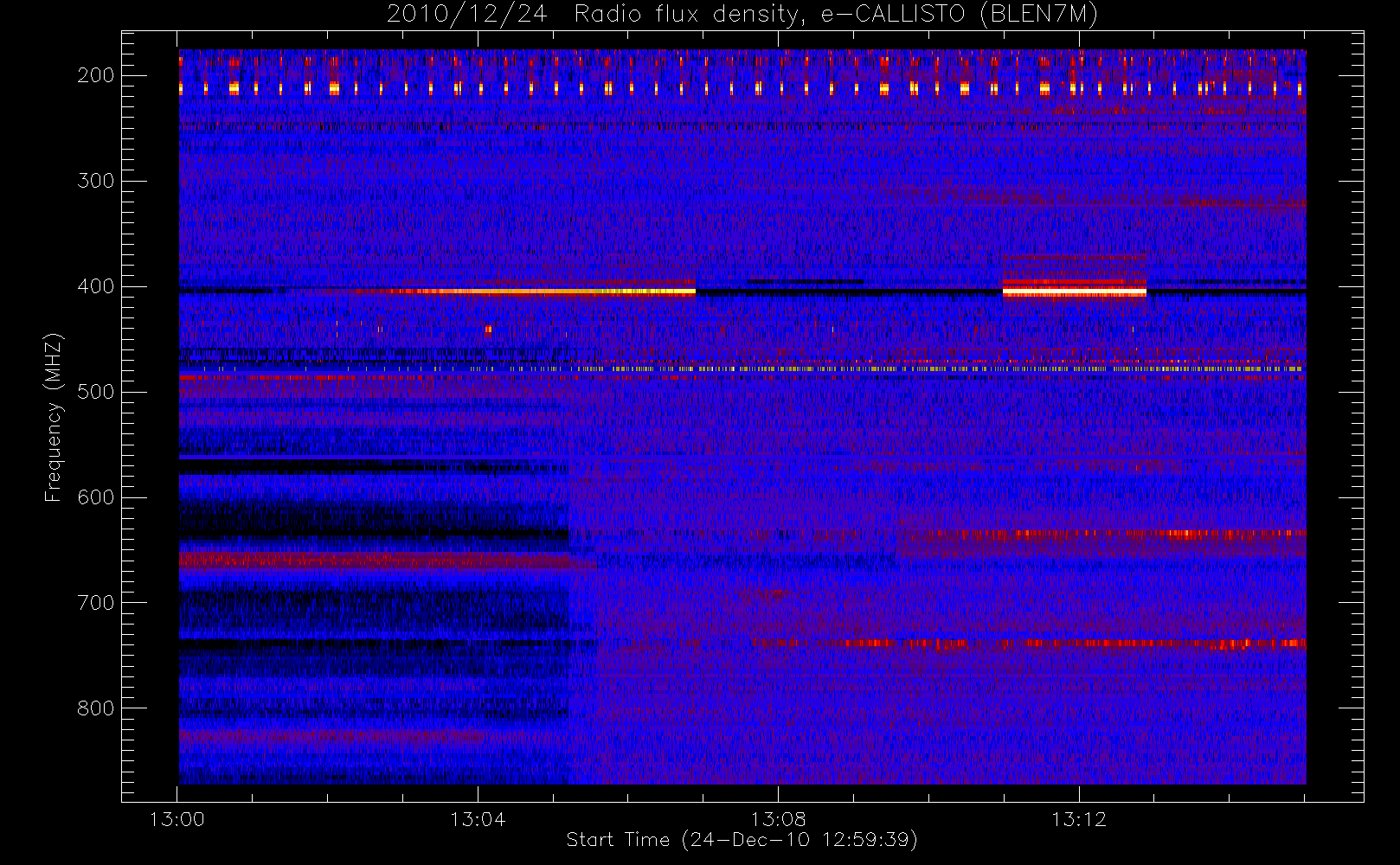Image resolution: width=1400 pixels, height=865 pixels.
Task: Click the 600 frequency tick label
Action: [95, 497]
